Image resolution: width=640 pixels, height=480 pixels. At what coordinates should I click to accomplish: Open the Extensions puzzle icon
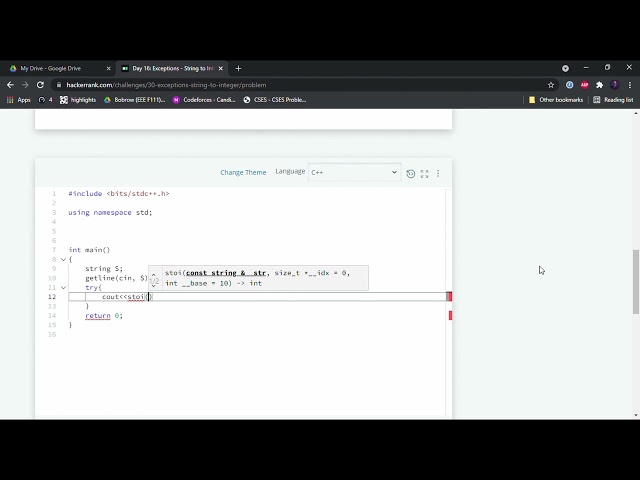click(x=599, y=85)
